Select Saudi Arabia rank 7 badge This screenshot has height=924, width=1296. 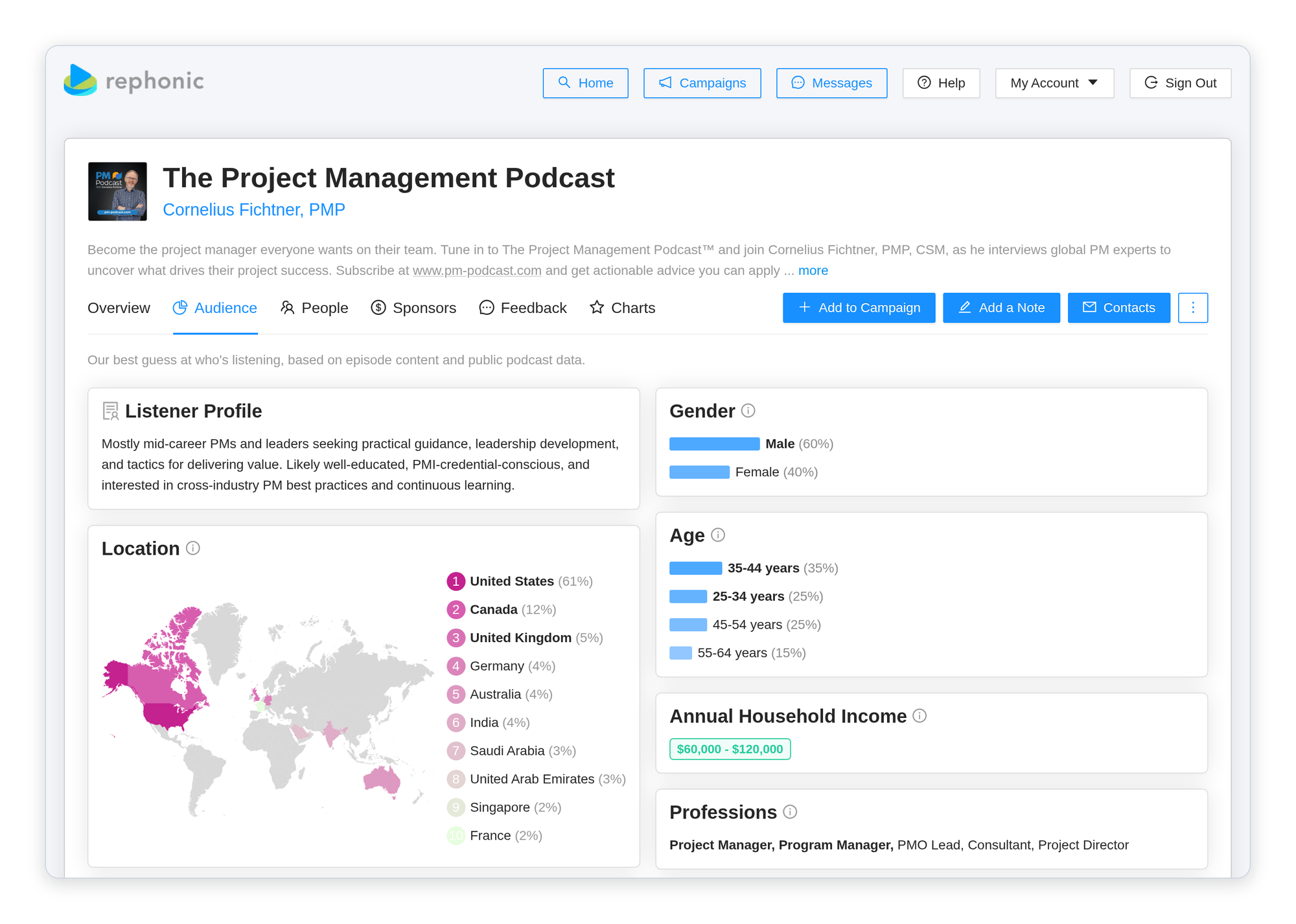pos(456,751)
